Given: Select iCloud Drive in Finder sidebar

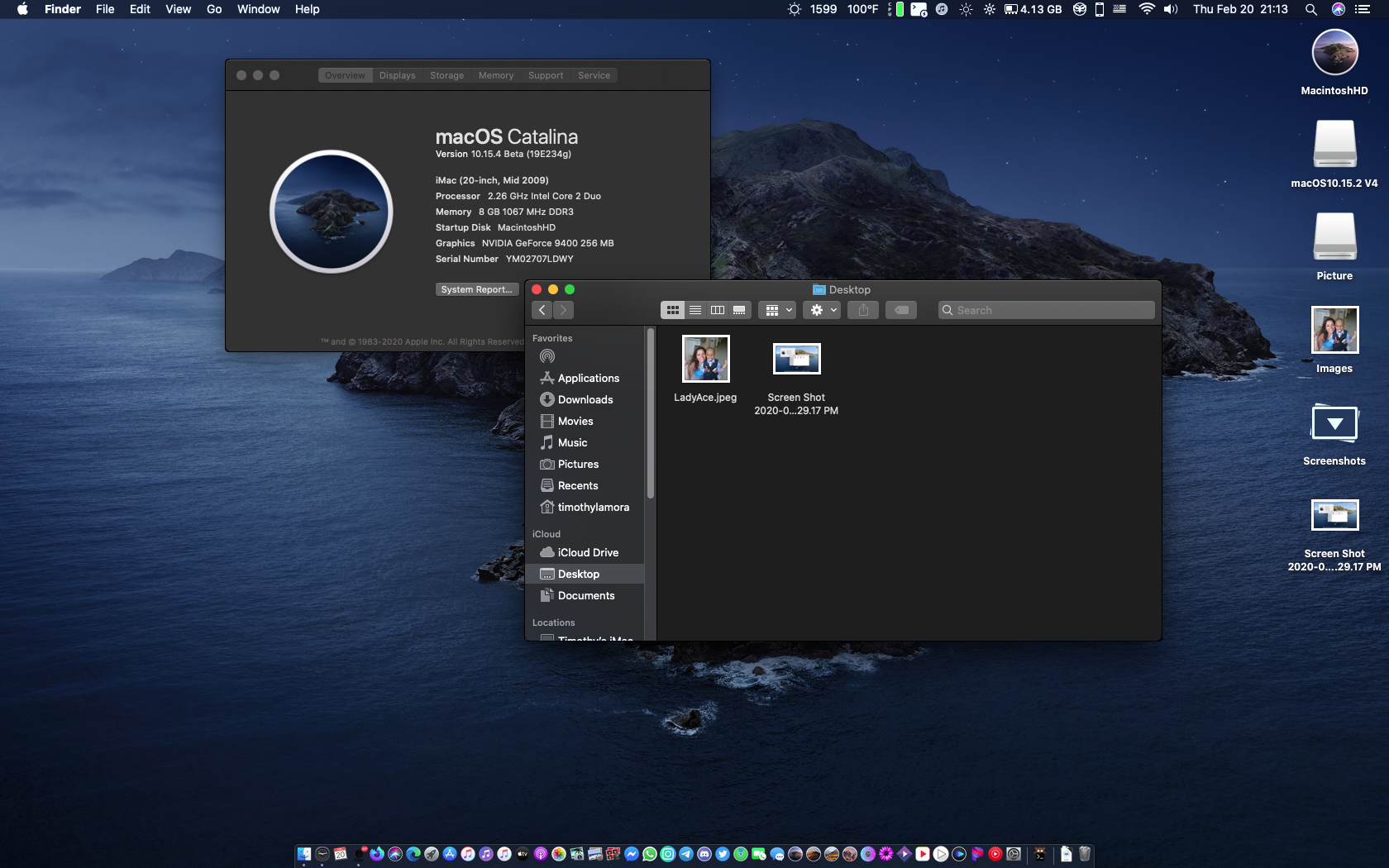Looking at the screenshot, I should (x=585, y=552).
